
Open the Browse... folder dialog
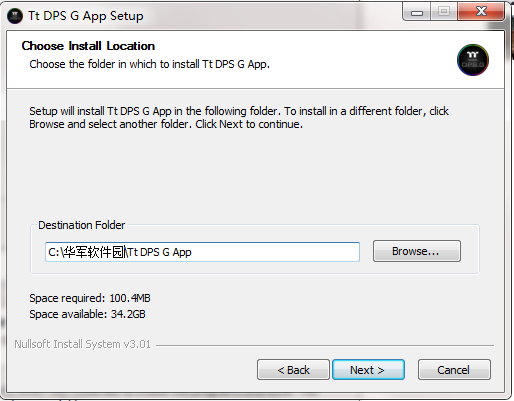417,251
